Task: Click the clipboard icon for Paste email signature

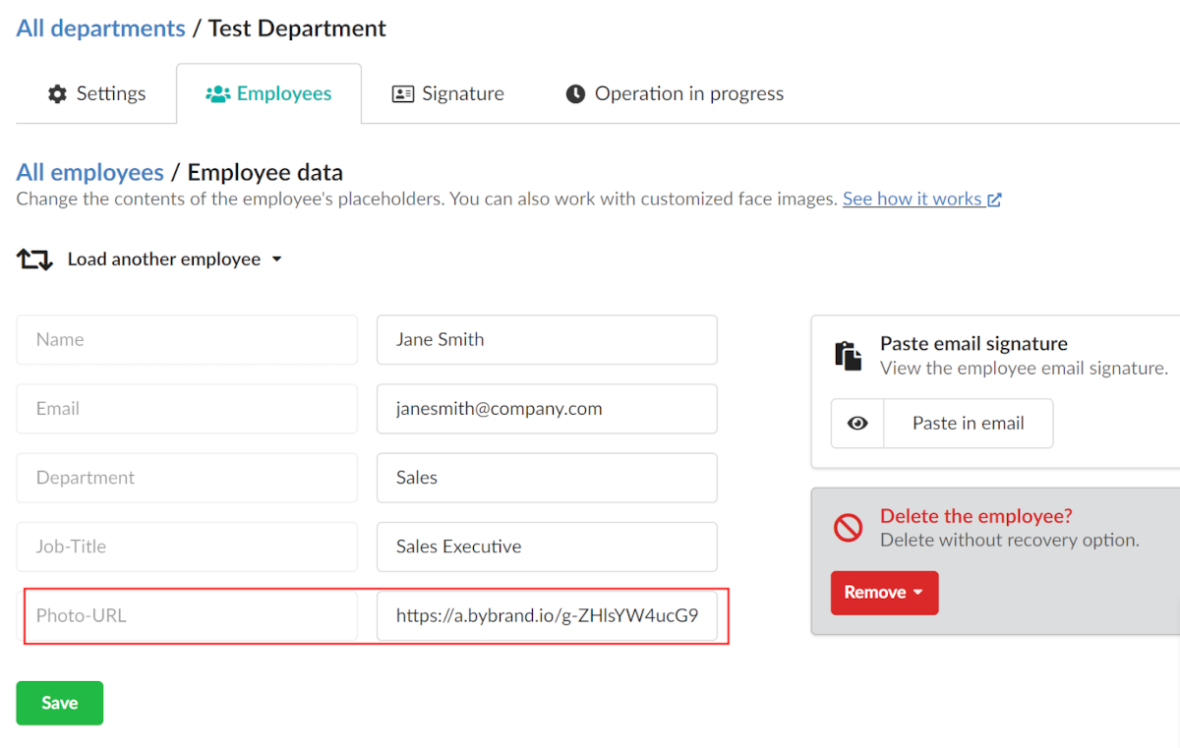Action: click(848, 353)
